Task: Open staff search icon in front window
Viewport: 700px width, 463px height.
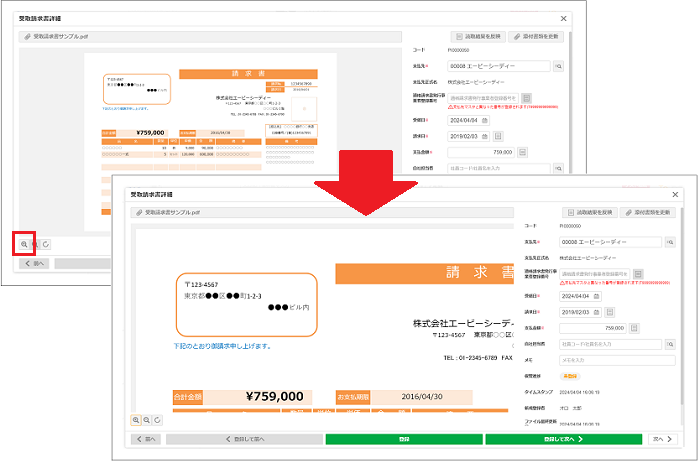Action: pyautogui.click(x=670, y=344)
